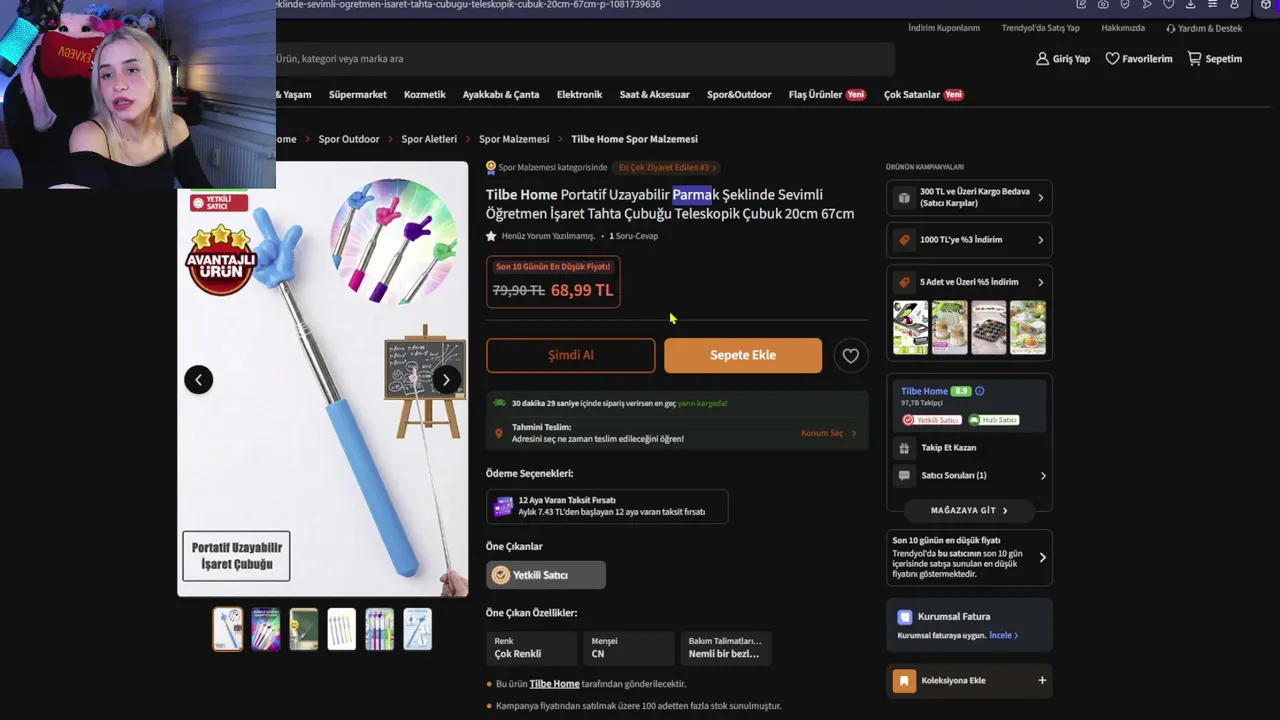Image resolution: width=1280 pixels, height=720 pixels.
Task: Expand Satıcı Soruları (1) chevron
Action: 1043,476
